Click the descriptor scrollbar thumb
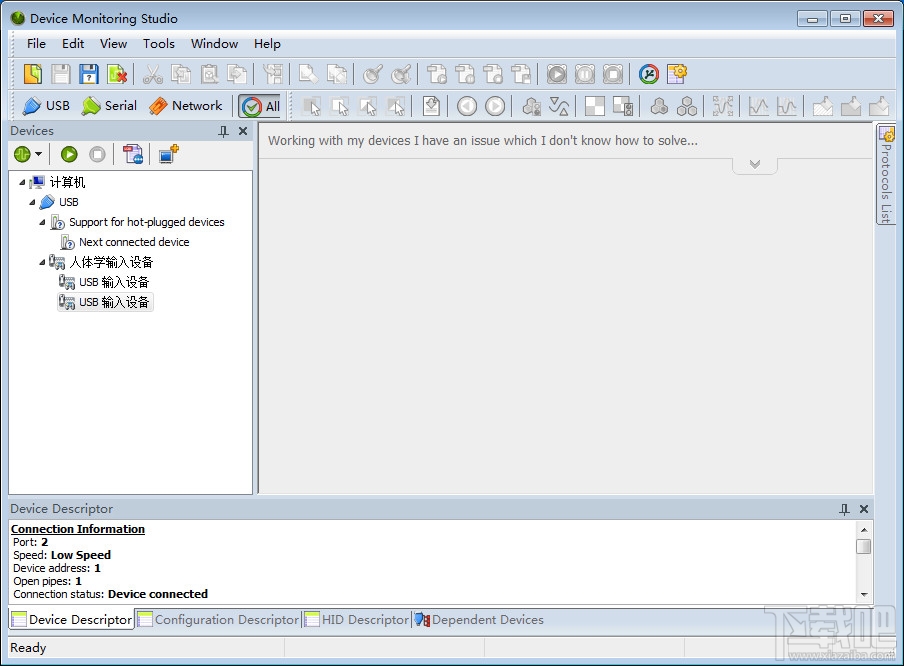The image size is (904, 666). [x=864, y=546]
